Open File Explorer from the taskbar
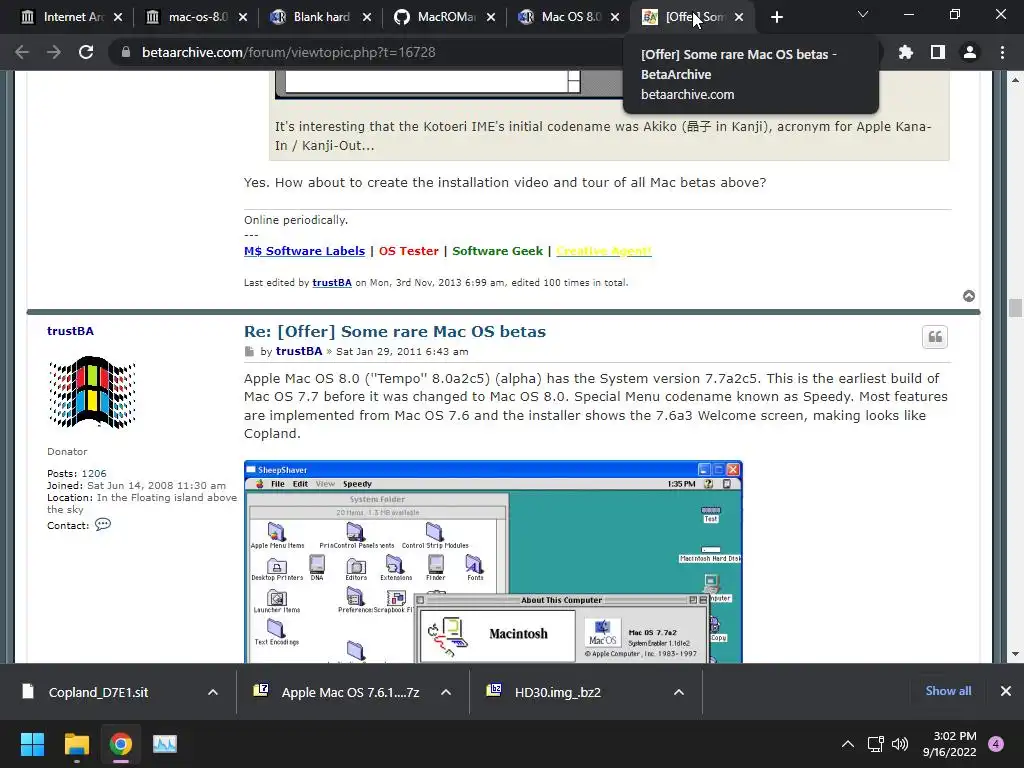This screenshot has width=1024, height=768. pos(76,744)
